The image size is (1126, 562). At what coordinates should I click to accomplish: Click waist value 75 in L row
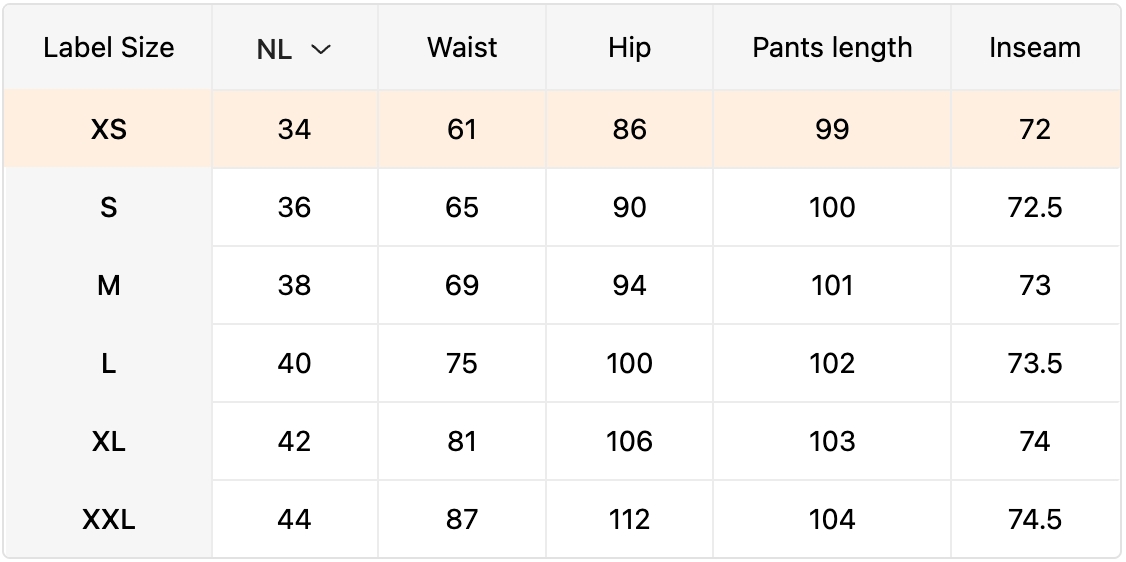click(462, 364)
